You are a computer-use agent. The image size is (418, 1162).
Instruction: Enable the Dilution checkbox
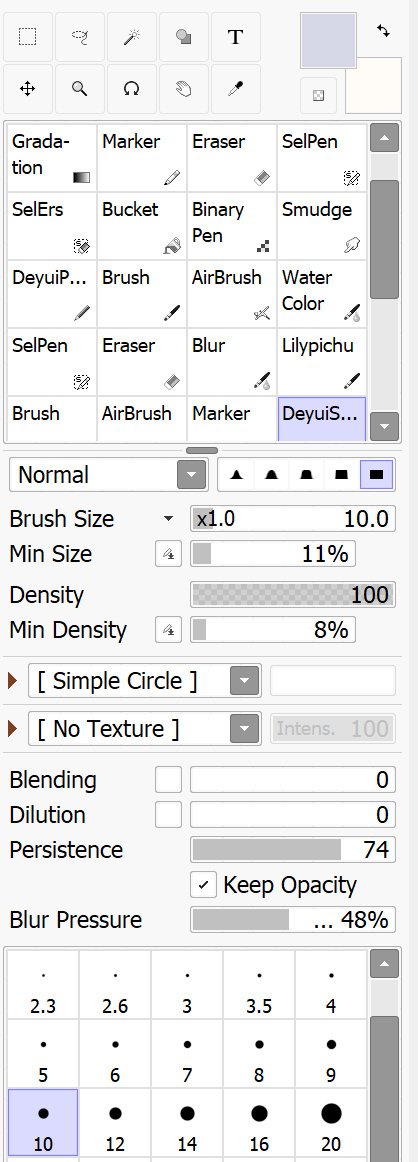click(x=168, y=814)
